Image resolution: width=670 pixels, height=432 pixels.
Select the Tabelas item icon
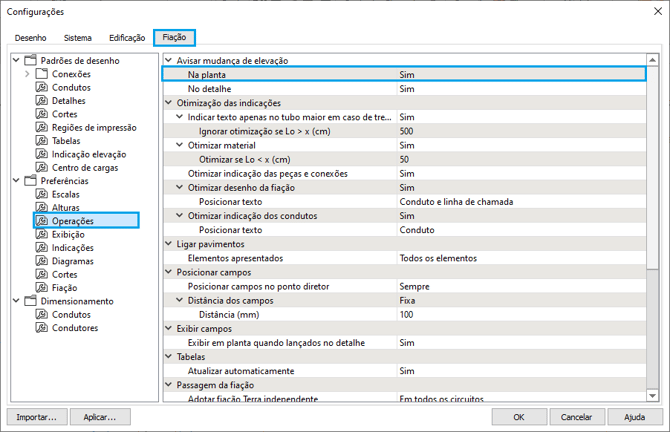[42, 141]
